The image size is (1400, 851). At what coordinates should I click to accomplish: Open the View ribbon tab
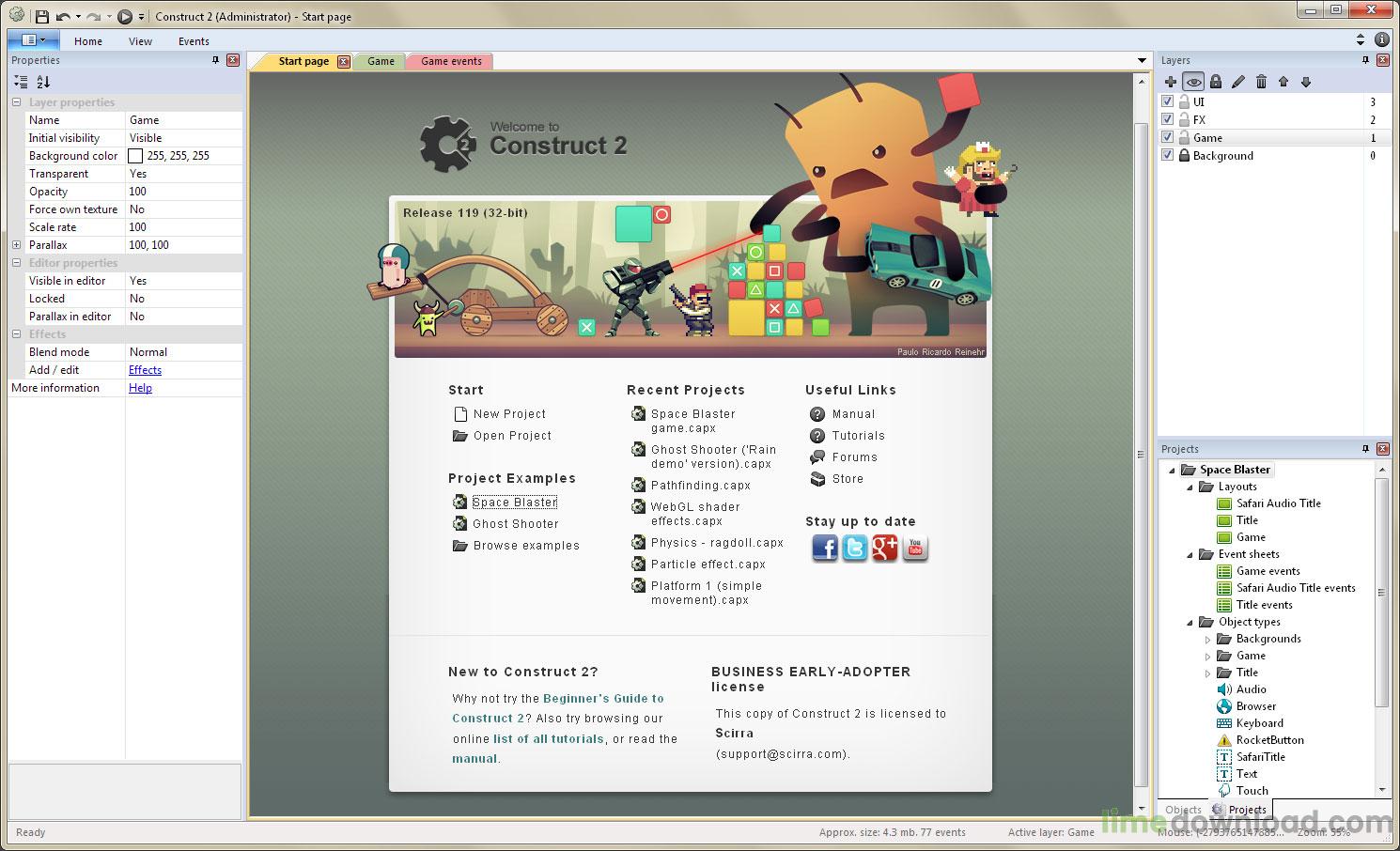click(x=139, y=40)
